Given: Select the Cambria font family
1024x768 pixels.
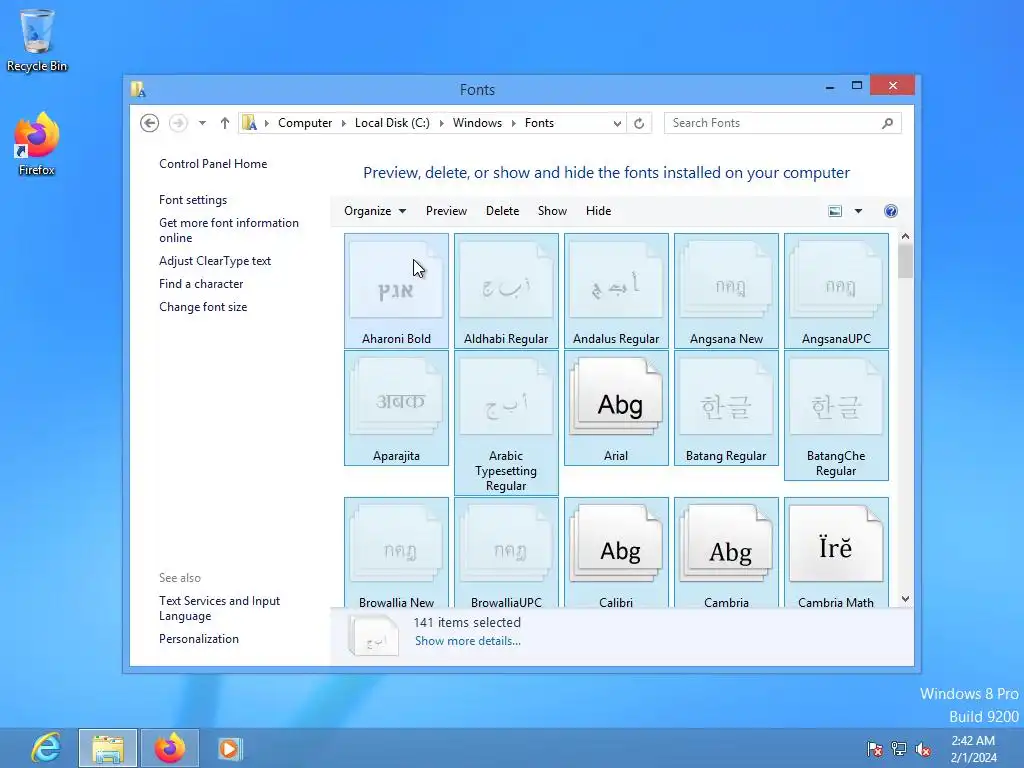Looking at the screenshot, I should [726, 552].
